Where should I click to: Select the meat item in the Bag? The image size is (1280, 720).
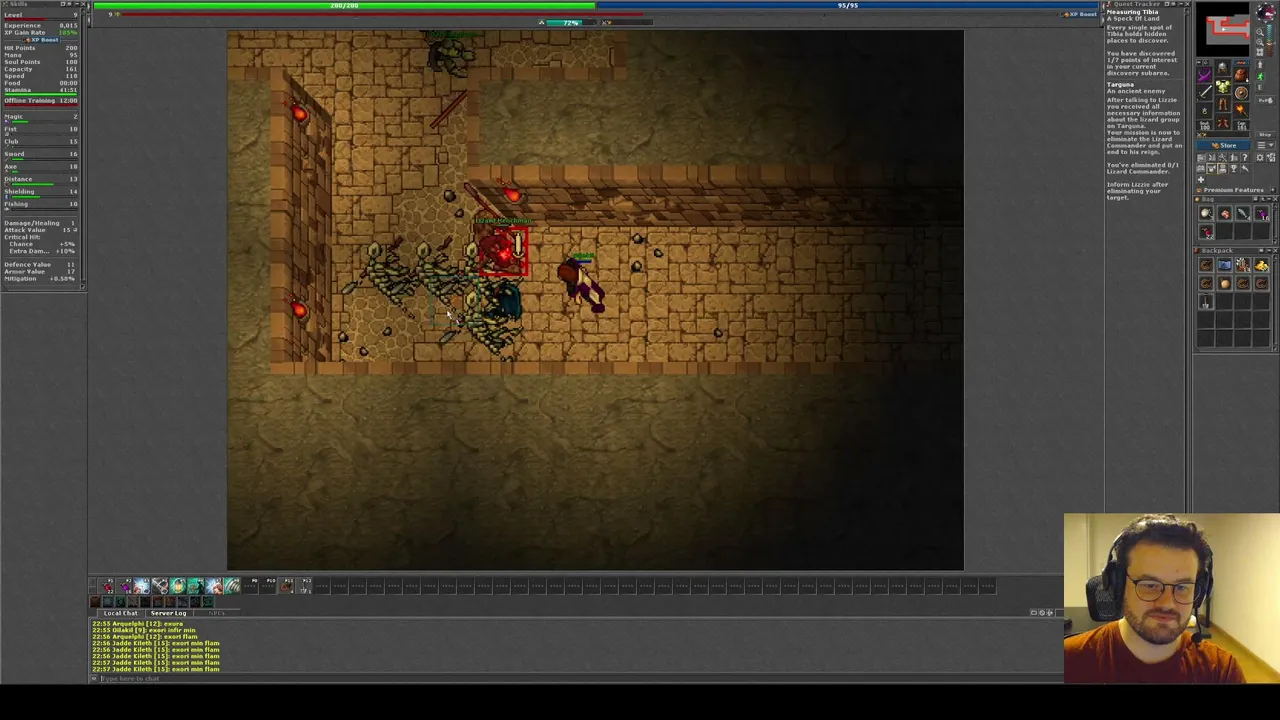[1225, 213]
